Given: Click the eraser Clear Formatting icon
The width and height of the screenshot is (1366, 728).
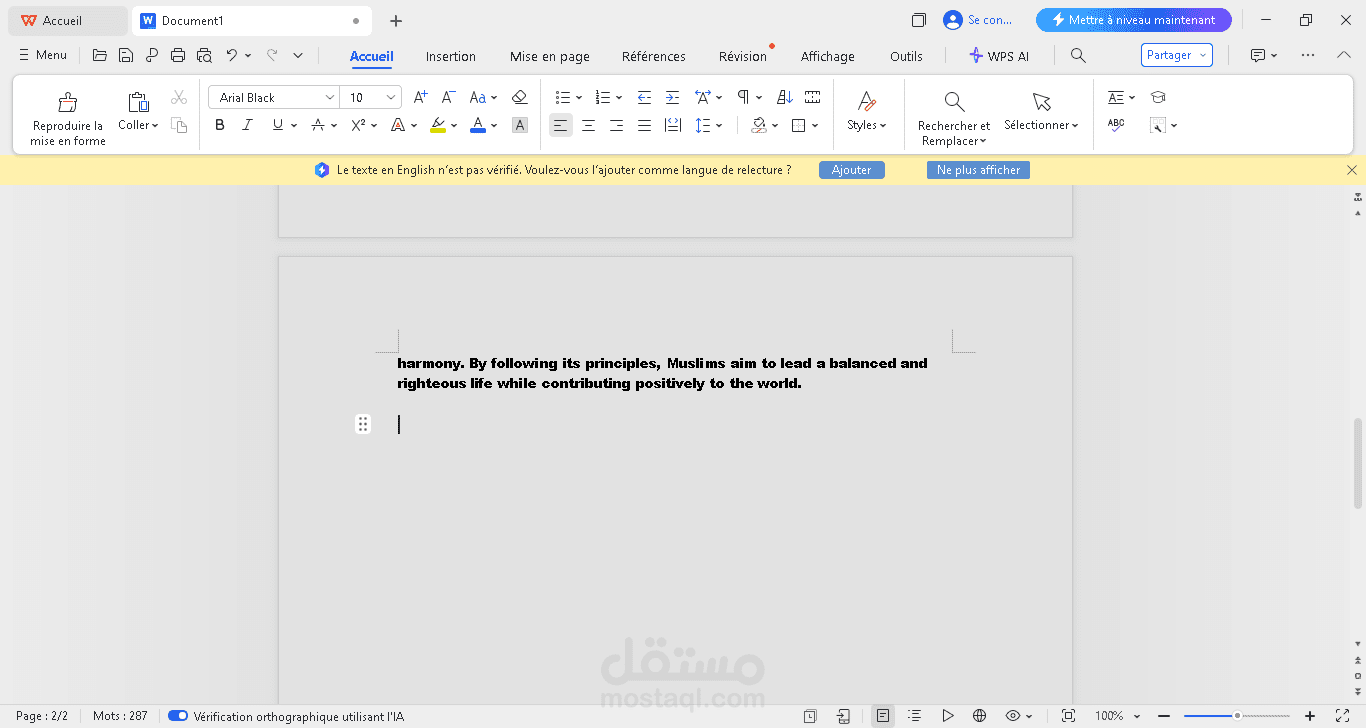Looking at the screenshot, I should tap(519, 97).
